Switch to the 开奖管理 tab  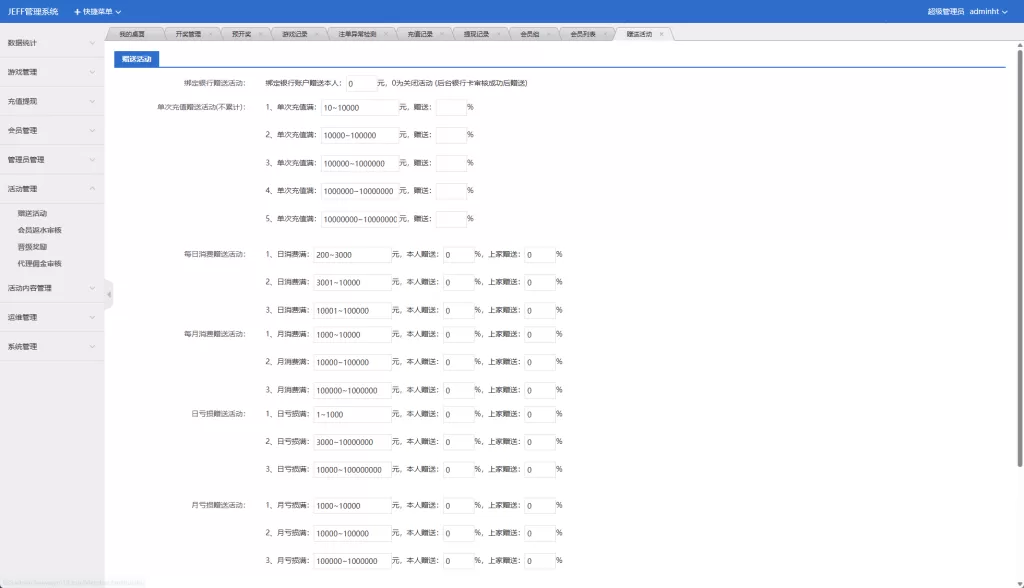(188, 34)
